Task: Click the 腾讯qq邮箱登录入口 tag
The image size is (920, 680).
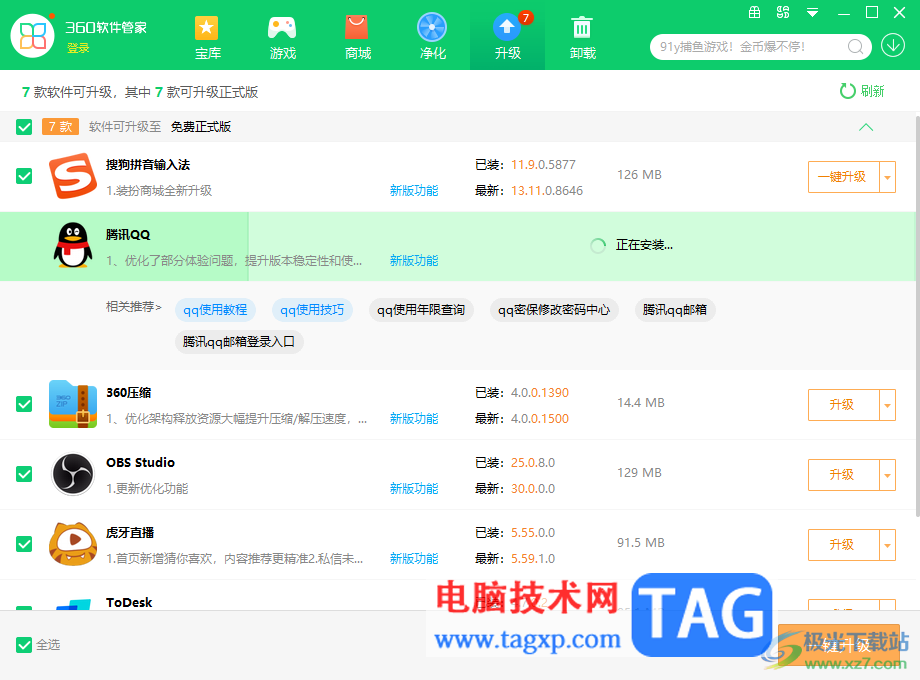Action: click(x=239, y=342)
